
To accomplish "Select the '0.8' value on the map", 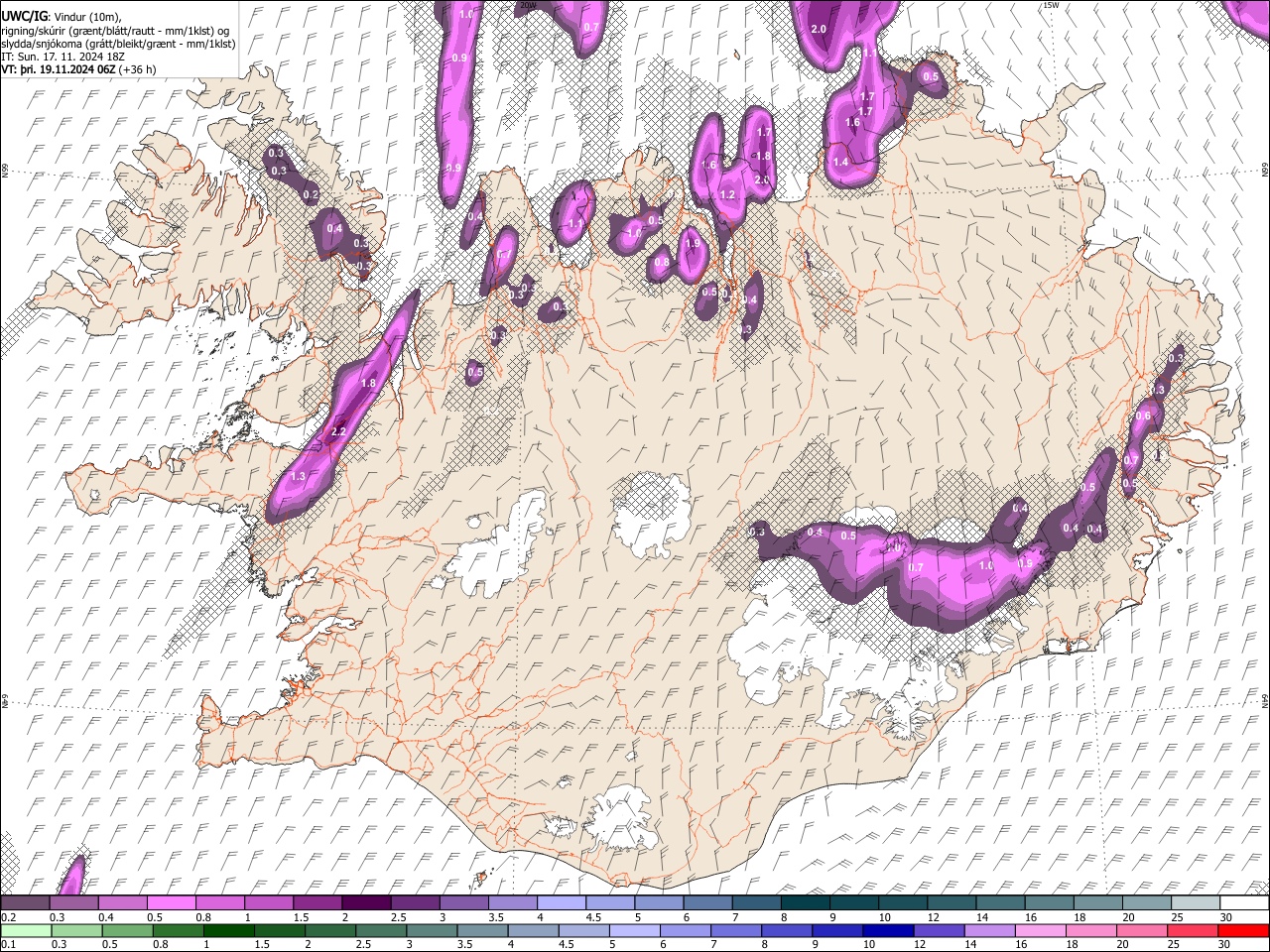I will (x=662, y=263).
